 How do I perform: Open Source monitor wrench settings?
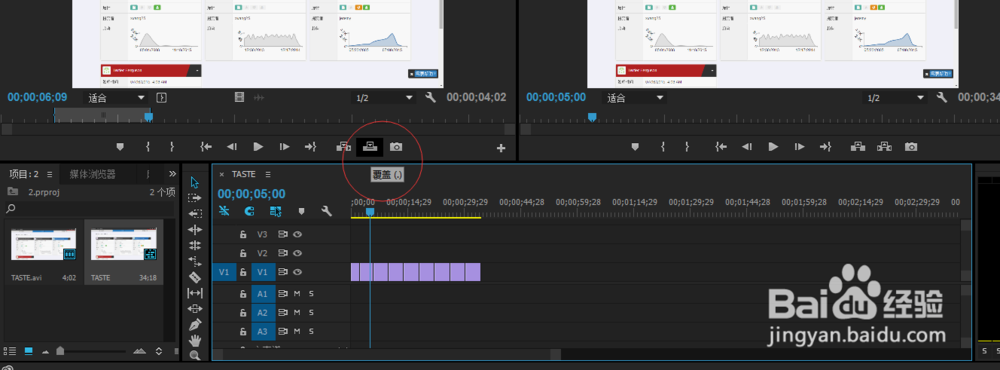430,98
